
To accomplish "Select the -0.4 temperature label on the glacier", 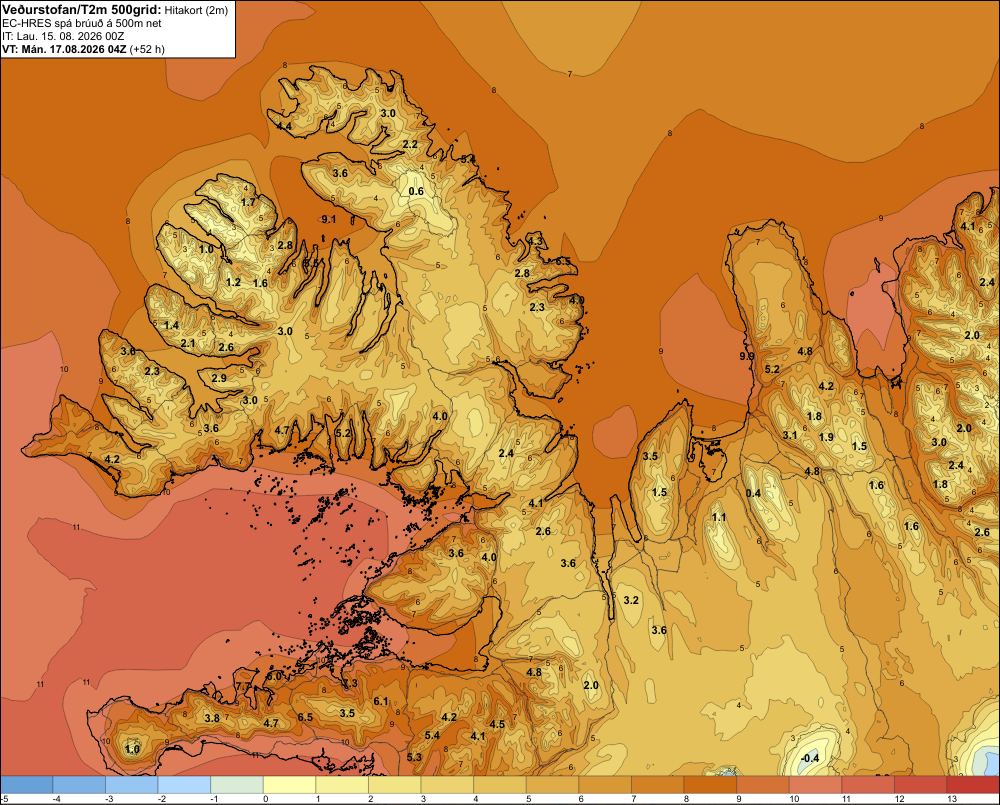I will coord(809,758).
